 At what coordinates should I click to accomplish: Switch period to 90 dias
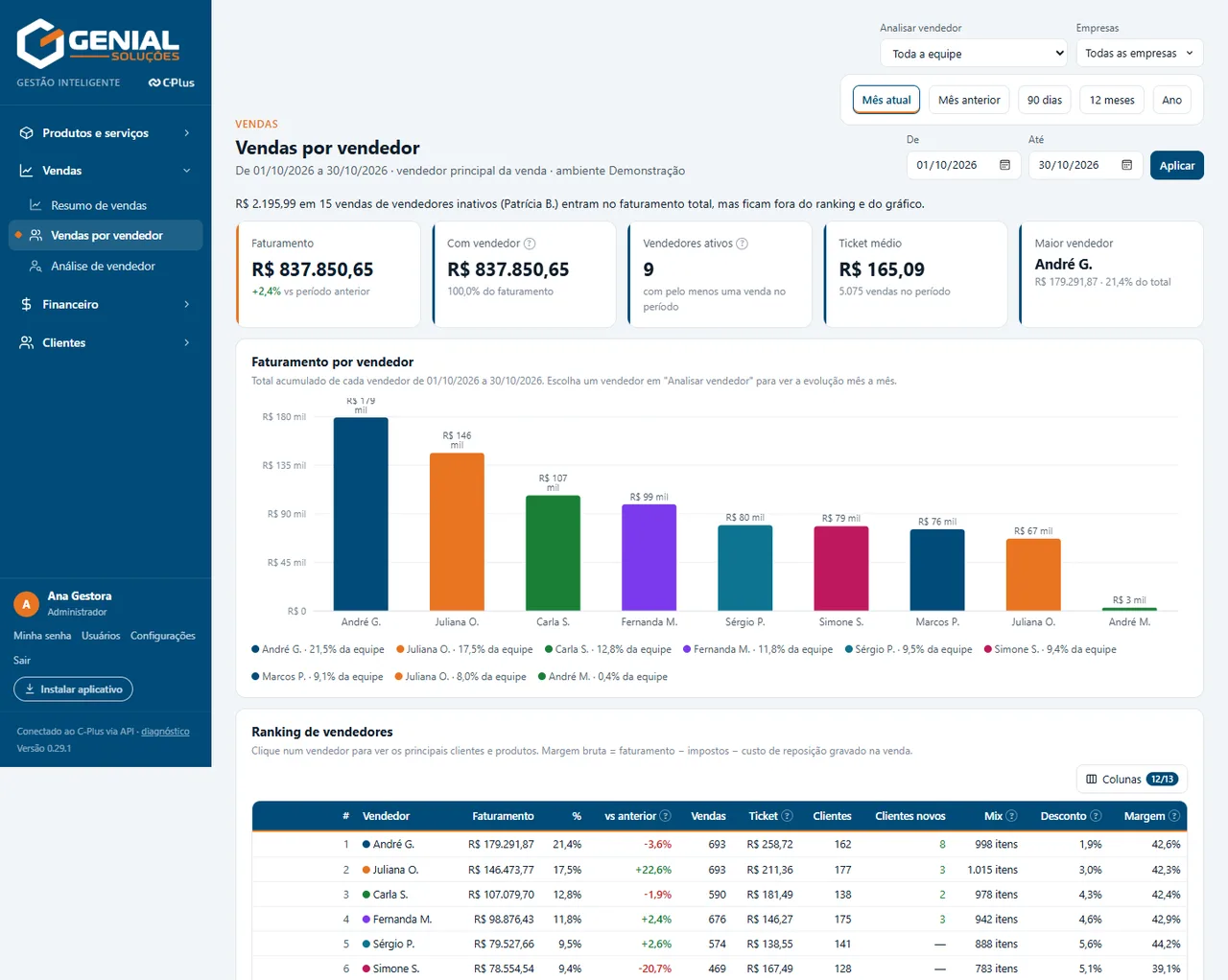(x=1045, y=100)
